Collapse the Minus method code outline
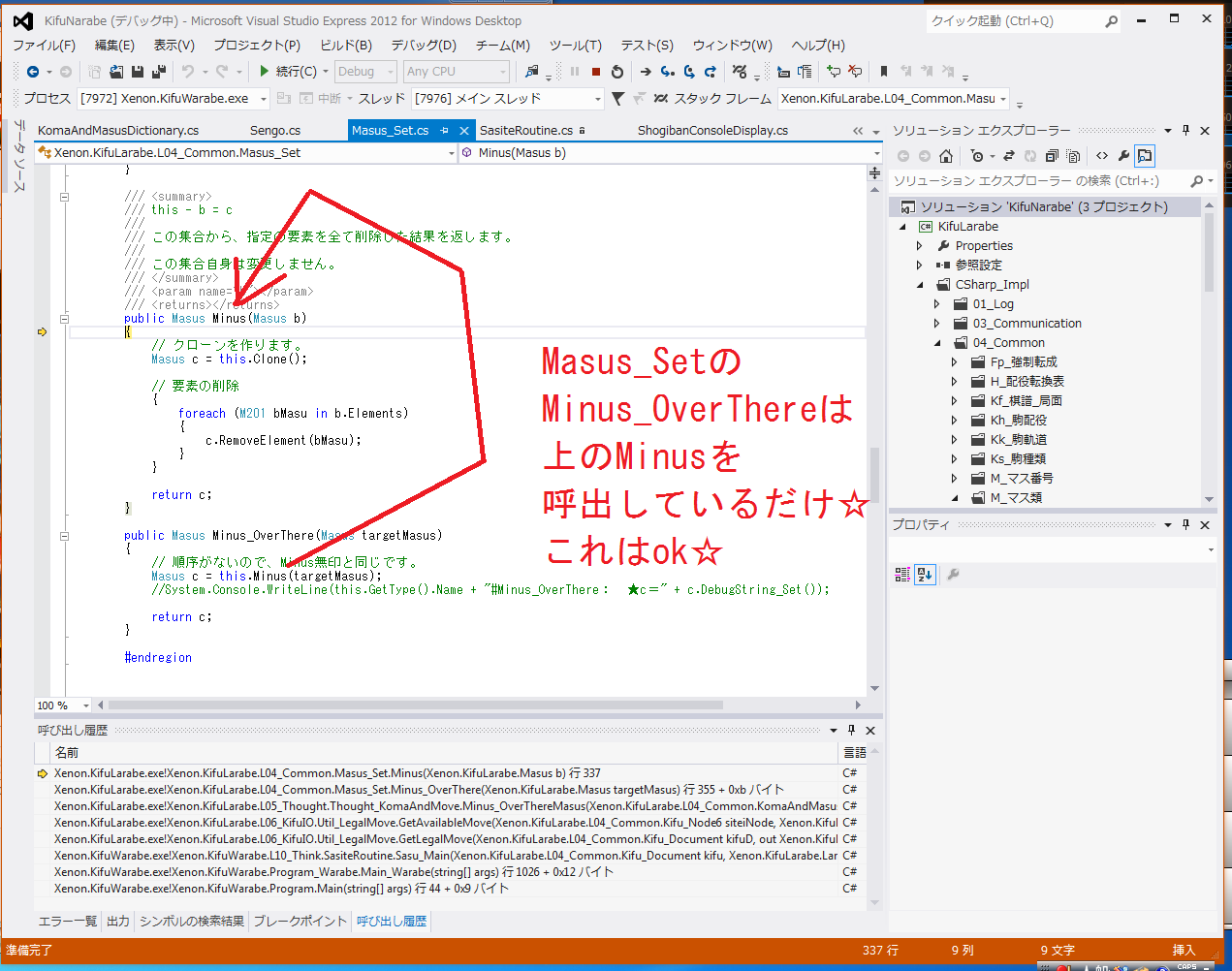This screenshot has height=971, width=1232. [65, 319]
